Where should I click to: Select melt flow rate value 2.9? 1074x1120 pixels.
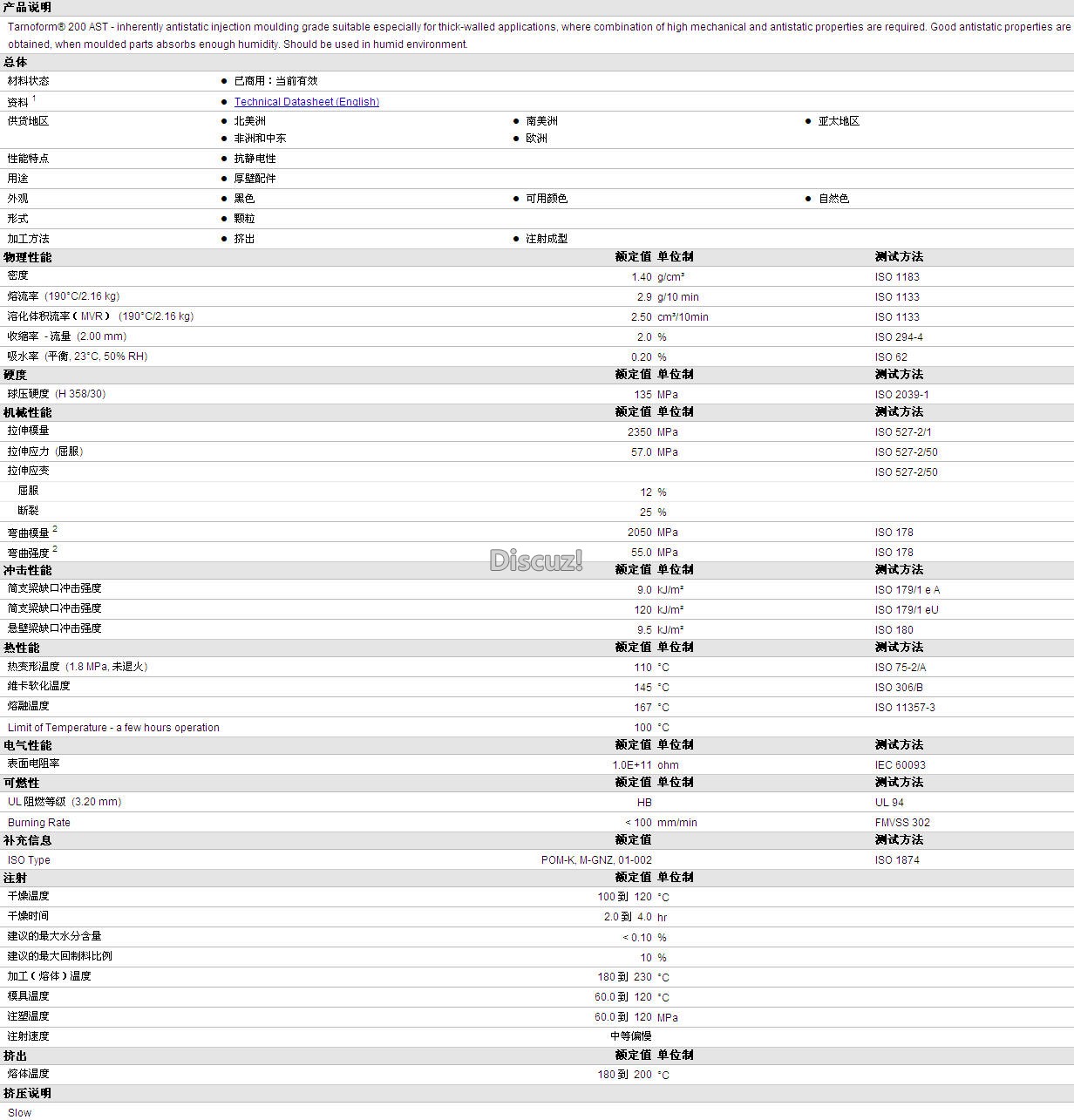point(644,297)
